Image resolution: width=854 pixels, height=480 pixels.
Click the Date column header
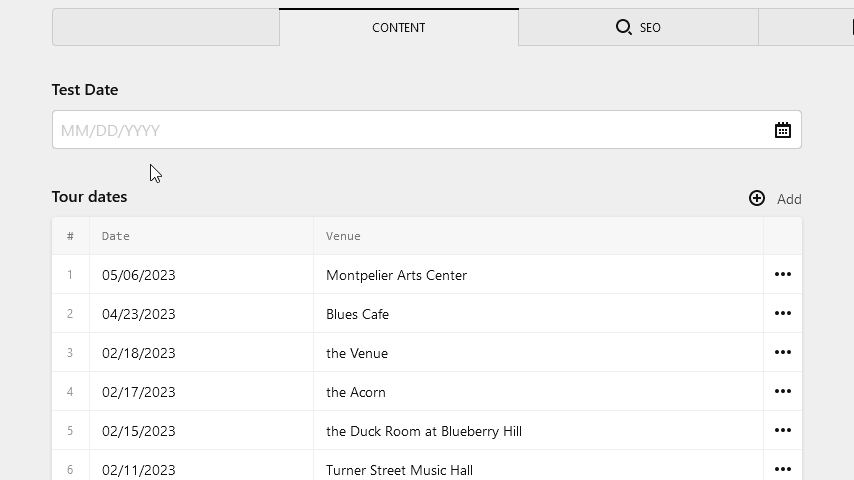click(115, 236)
